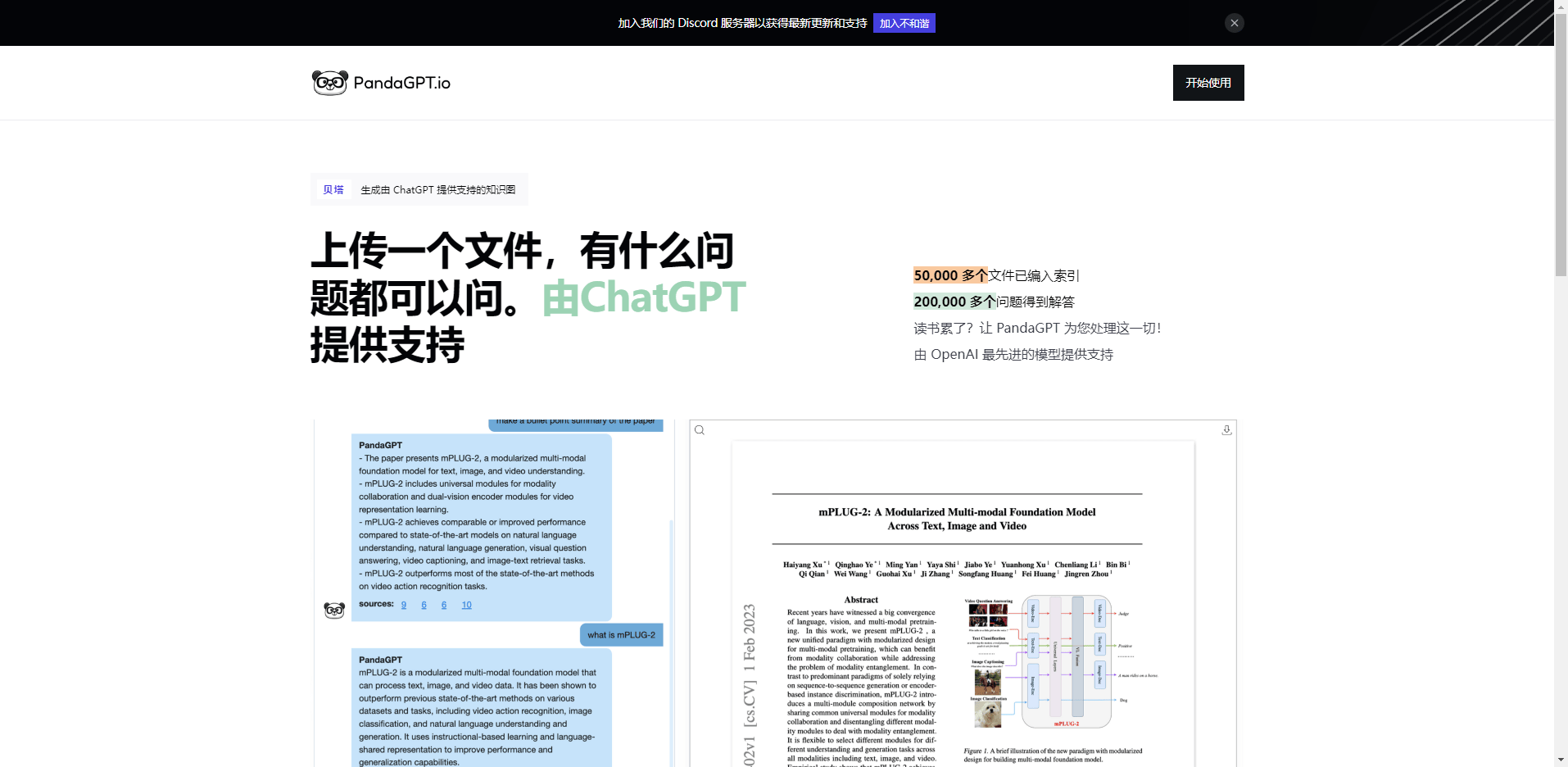Viewport: 1568px width, 767px height.
Task: Click the panda avatar beside chat reply
Action: (334, 610)
